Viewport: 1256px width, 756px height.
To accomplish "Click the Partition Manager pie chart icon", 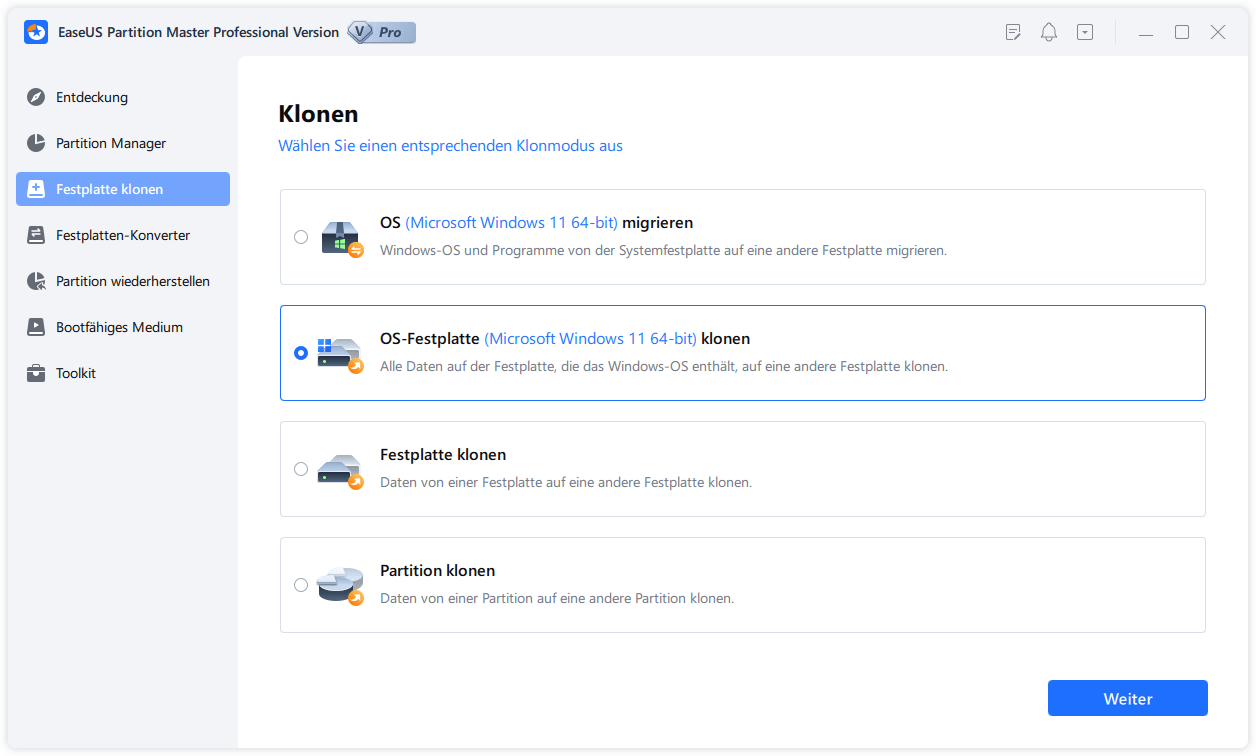I will [x=36, y=143].
